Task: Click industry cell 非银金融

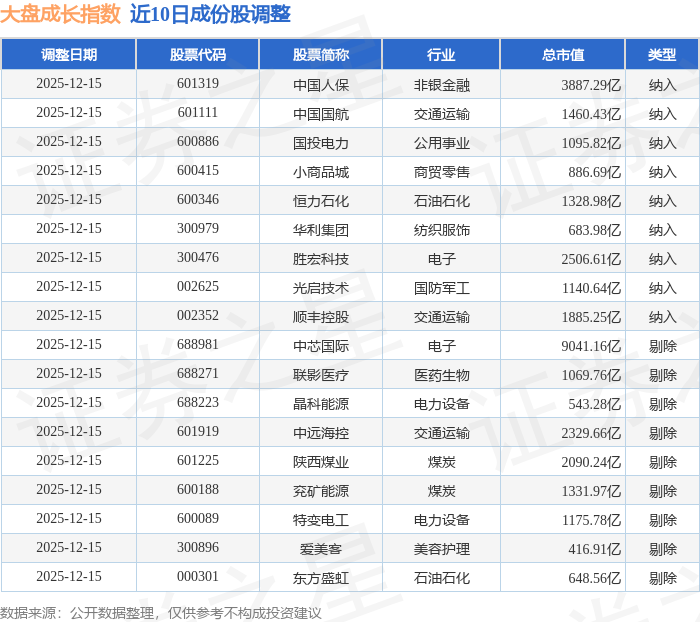Action: pyautogui.click(x=442, y=85)
